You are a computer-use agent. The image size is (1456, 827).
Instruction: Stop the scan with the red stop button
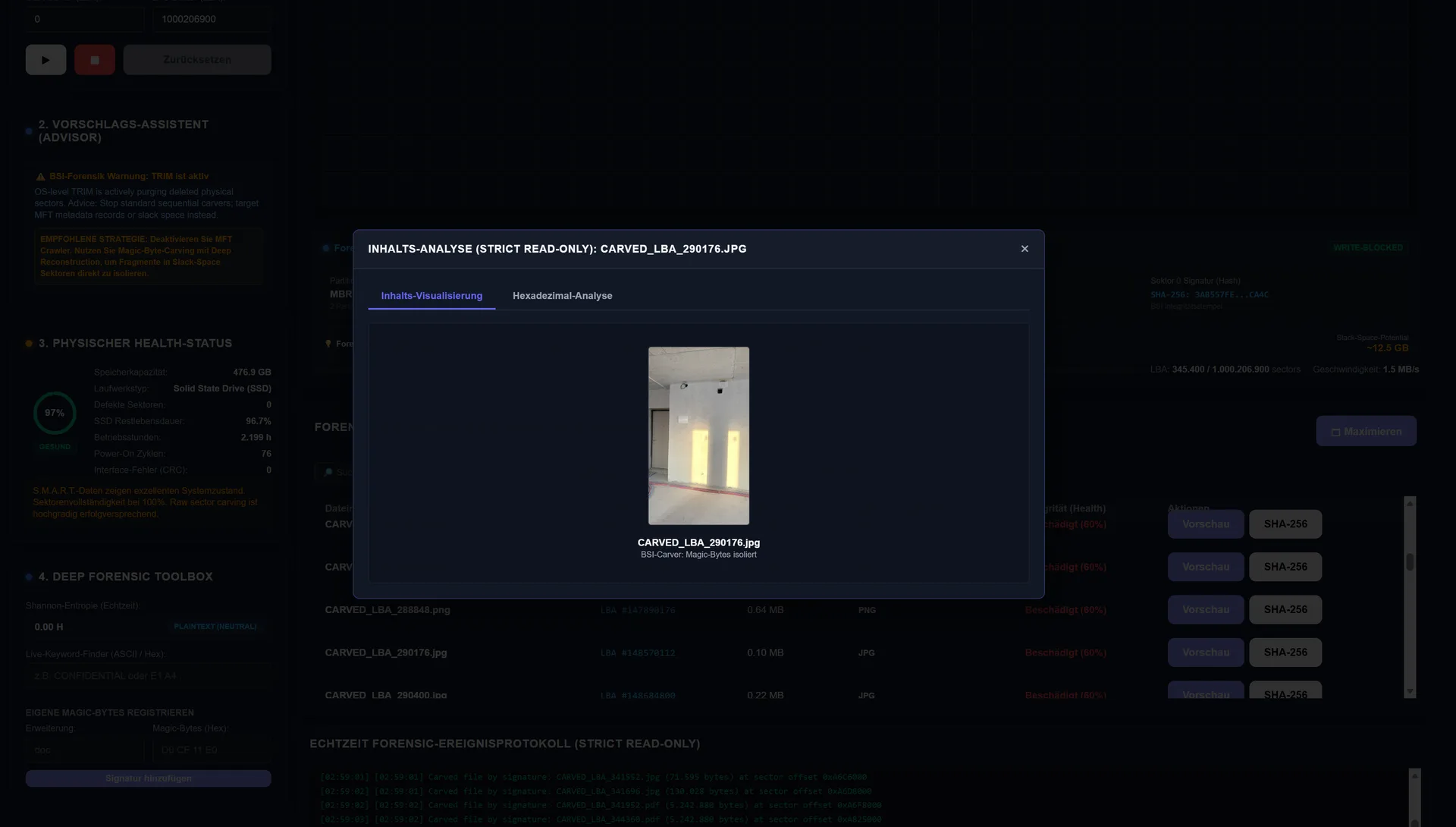[95, 60]
